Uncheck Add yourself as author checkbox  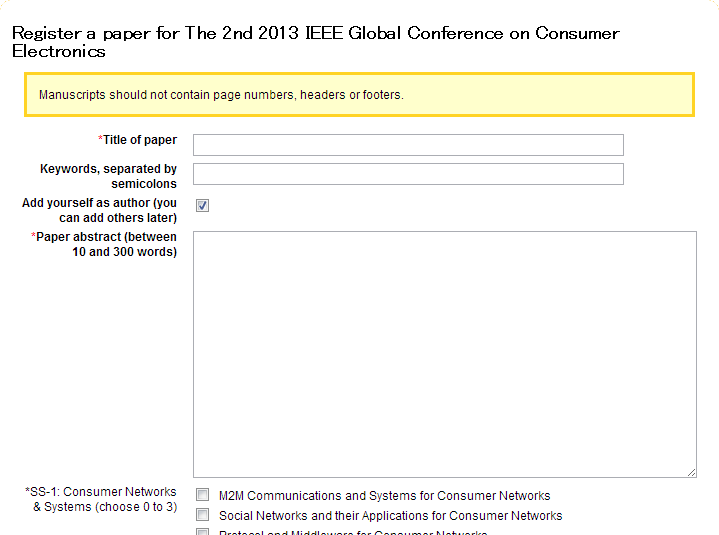[202, 205]
